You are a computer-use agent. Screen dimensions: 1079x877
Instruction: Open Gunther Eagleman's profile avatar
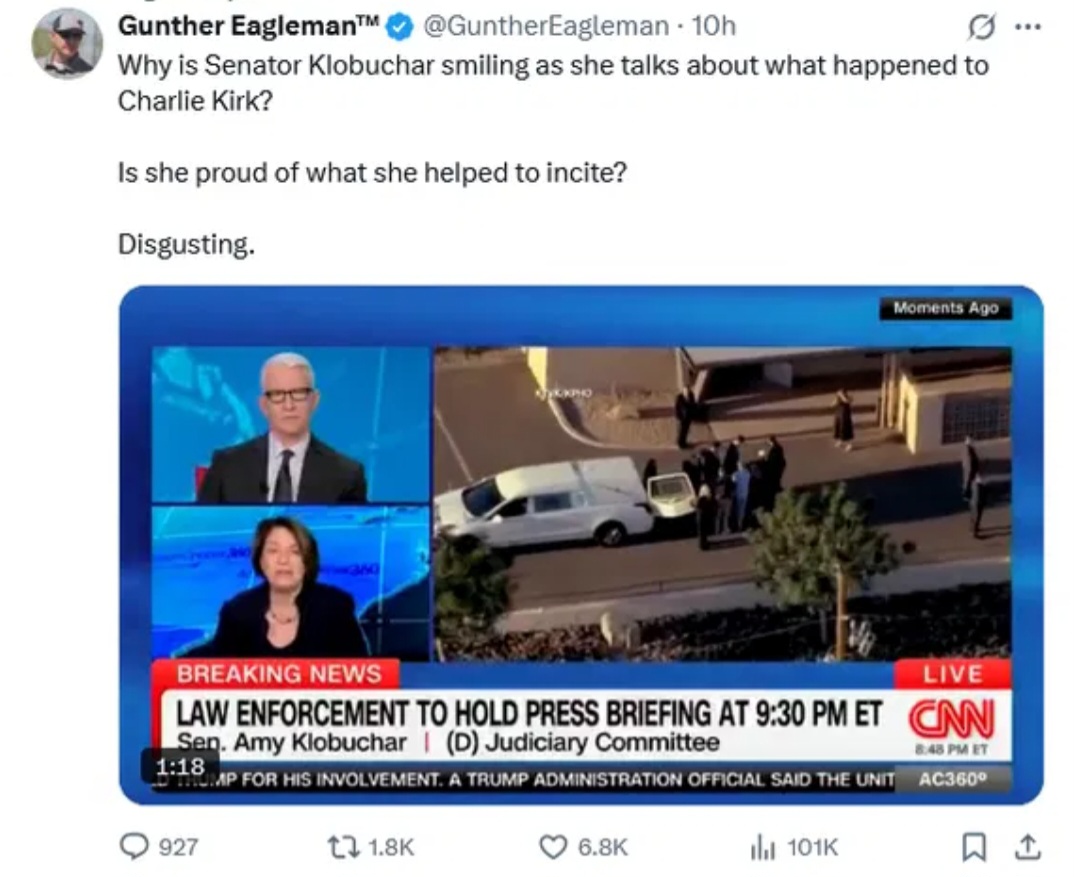[67, 43]
